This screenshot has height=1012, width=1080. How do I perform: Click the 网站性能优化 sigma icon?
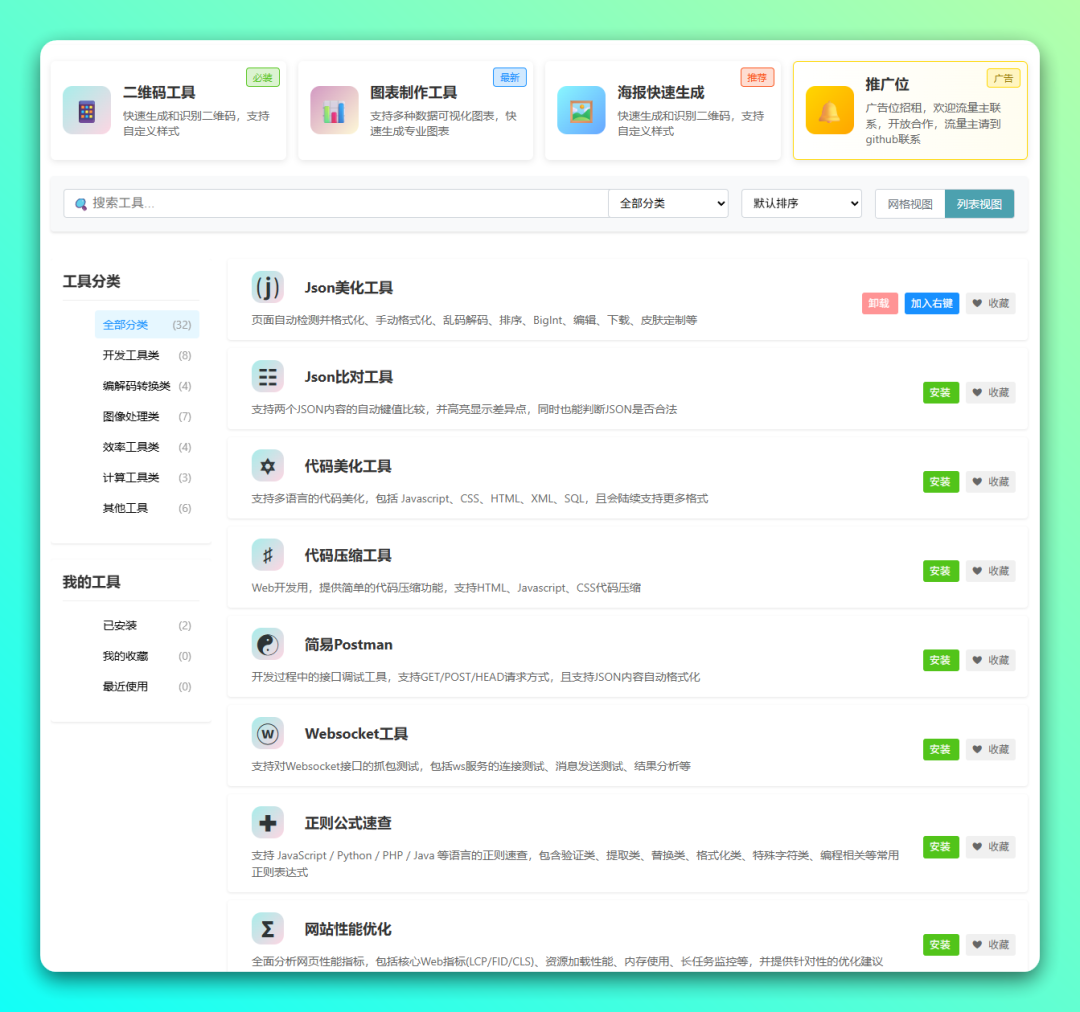[267, 928]
